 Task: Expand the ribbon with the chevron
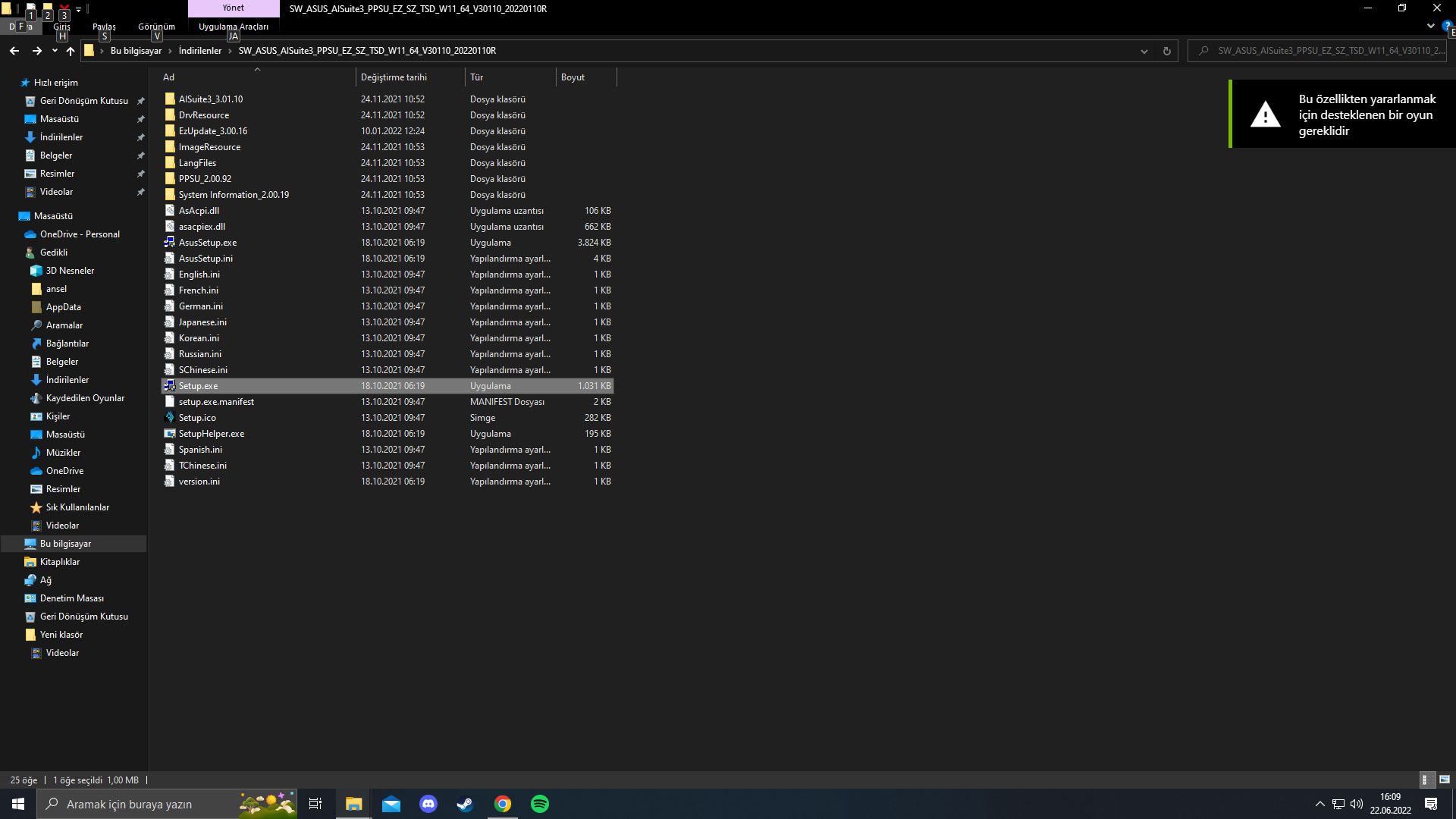(x=1430, y=26)
